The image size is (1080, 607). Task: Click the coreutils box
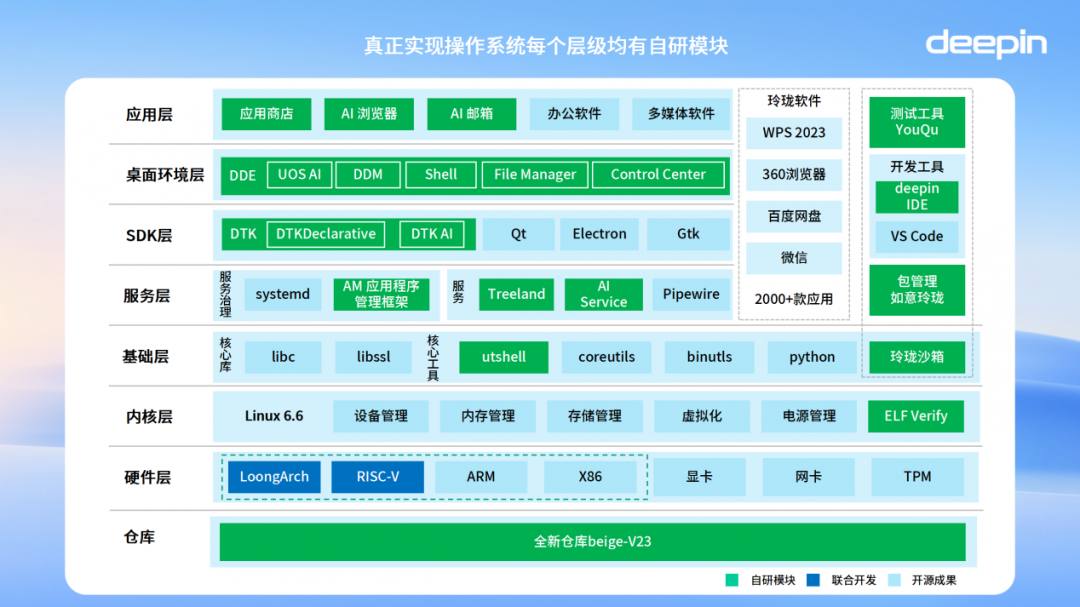coord(606,357)
